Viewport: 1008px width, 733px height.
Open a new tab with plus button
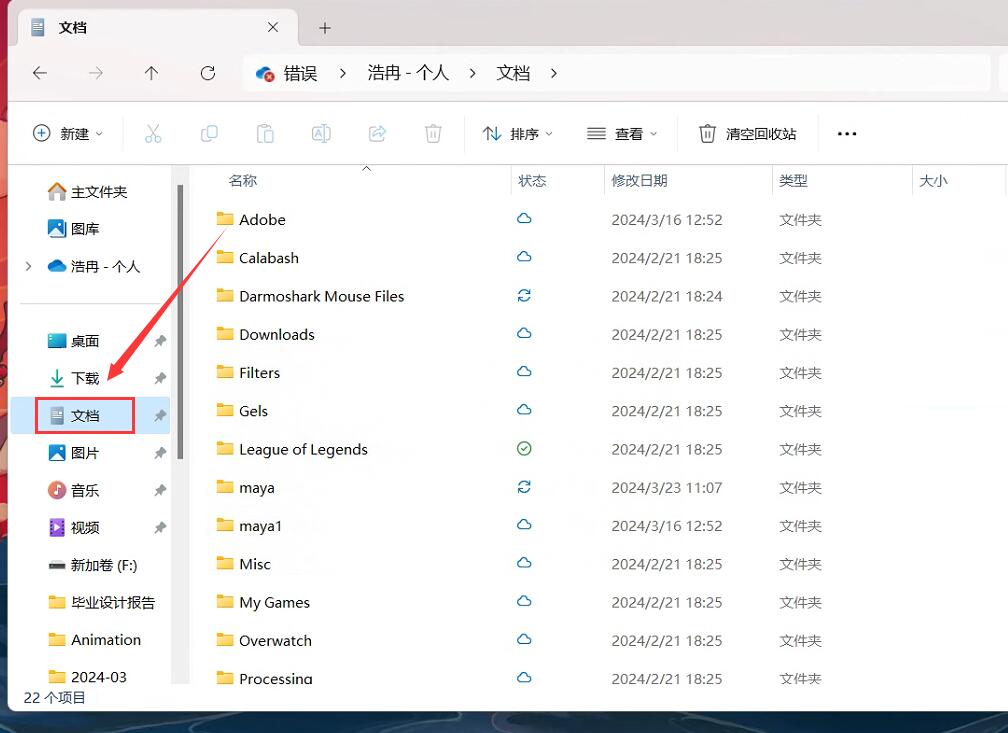325,28
